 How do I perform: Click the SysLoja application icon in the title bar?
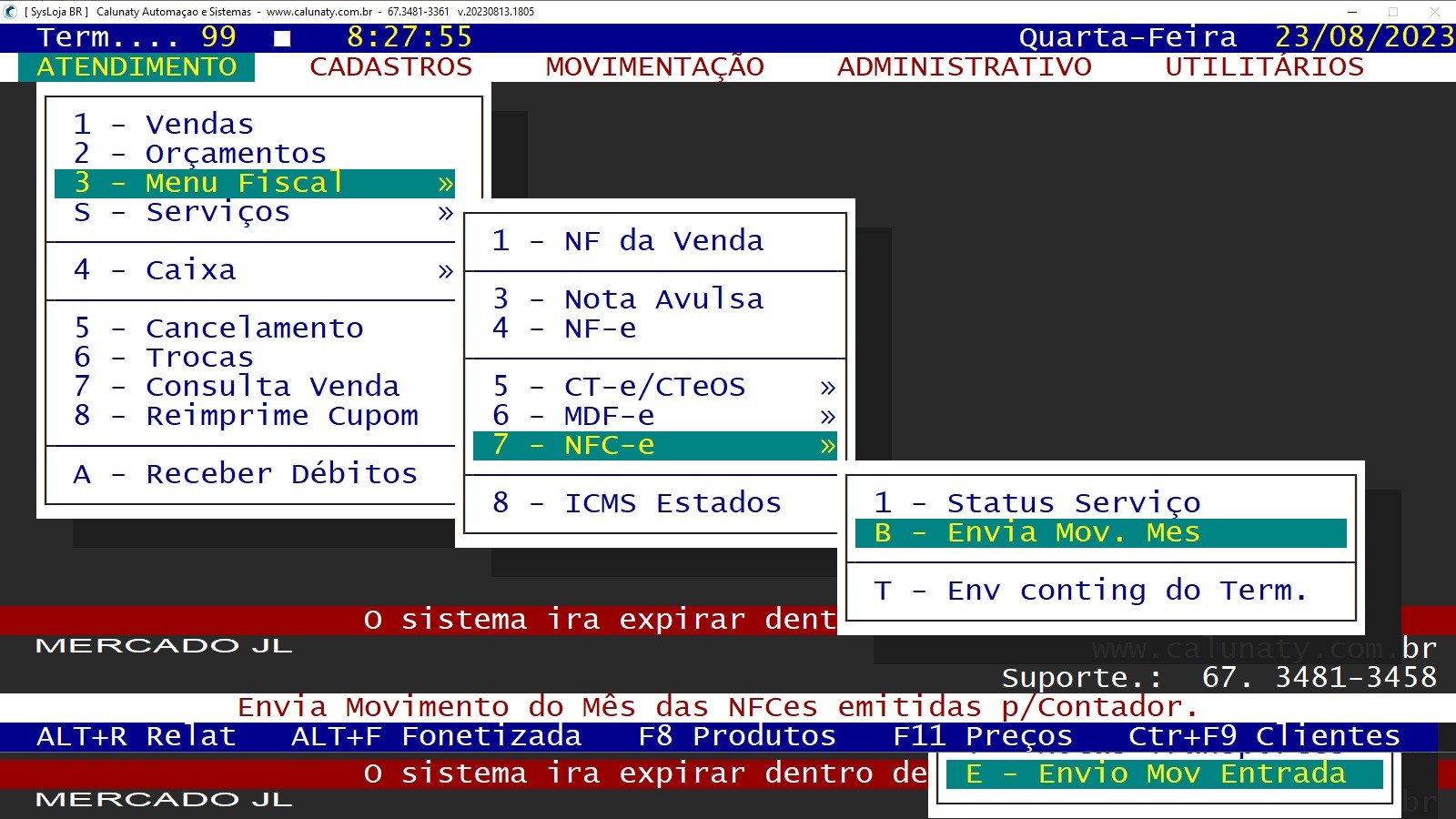tap(10, 11)
